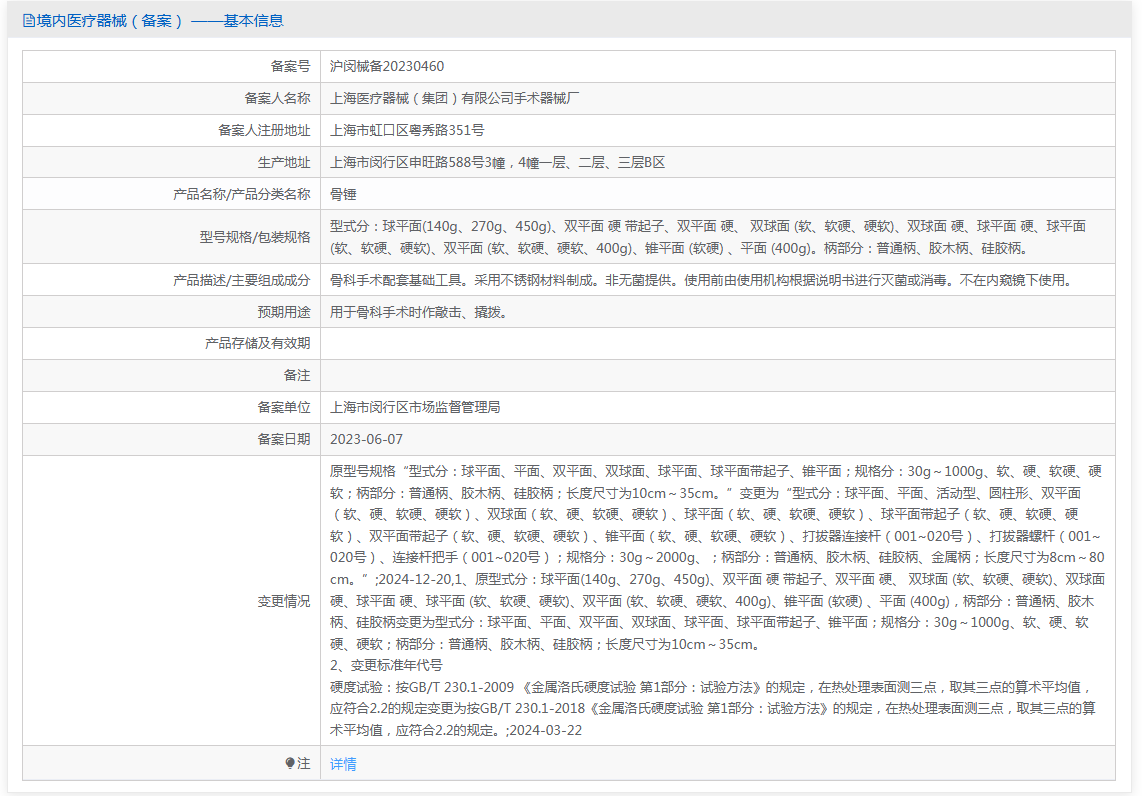Select 用于骨科手术时作敲击、撬拨 text

[419, 312]
